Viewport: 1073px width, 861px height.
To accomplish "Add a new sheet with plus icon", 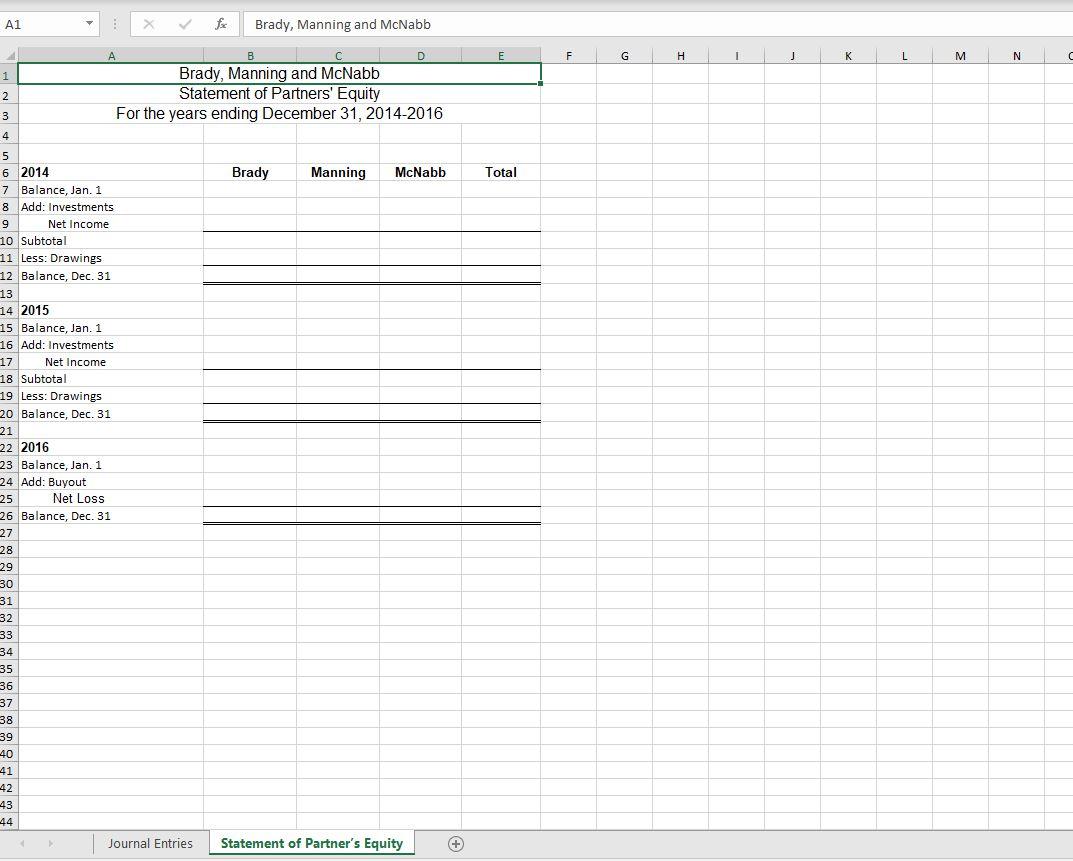I will 456,844.
